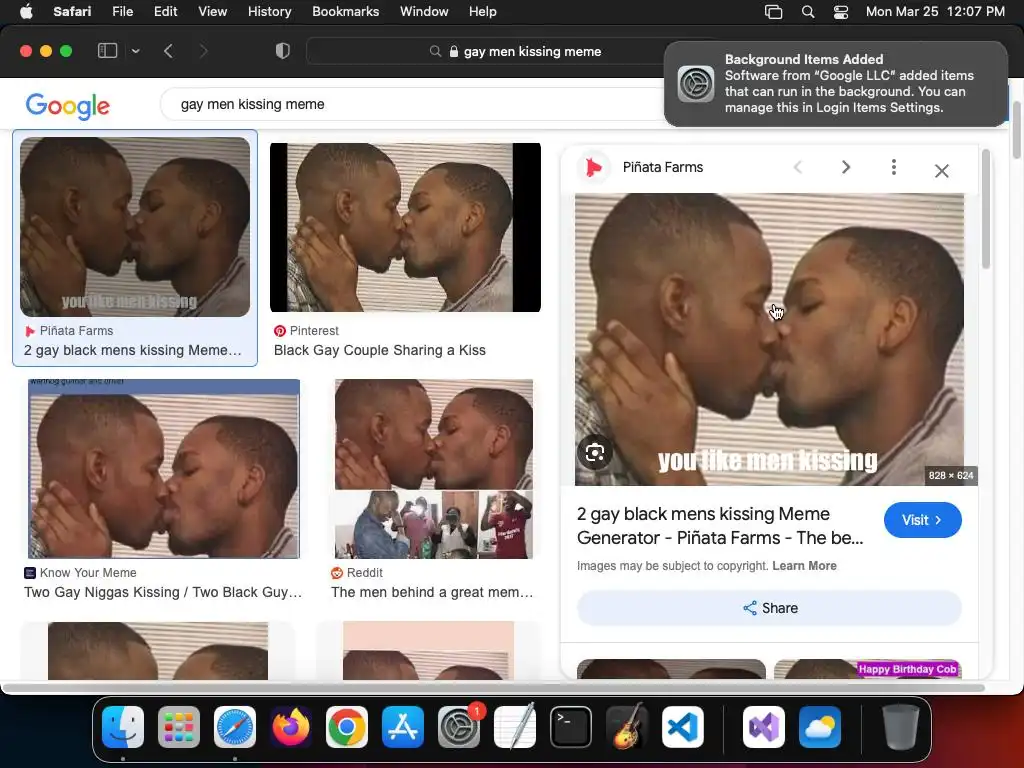Open the cloud weather app in Dock
This screenshot has height=768, width=1024.
(x=820, y=727)
